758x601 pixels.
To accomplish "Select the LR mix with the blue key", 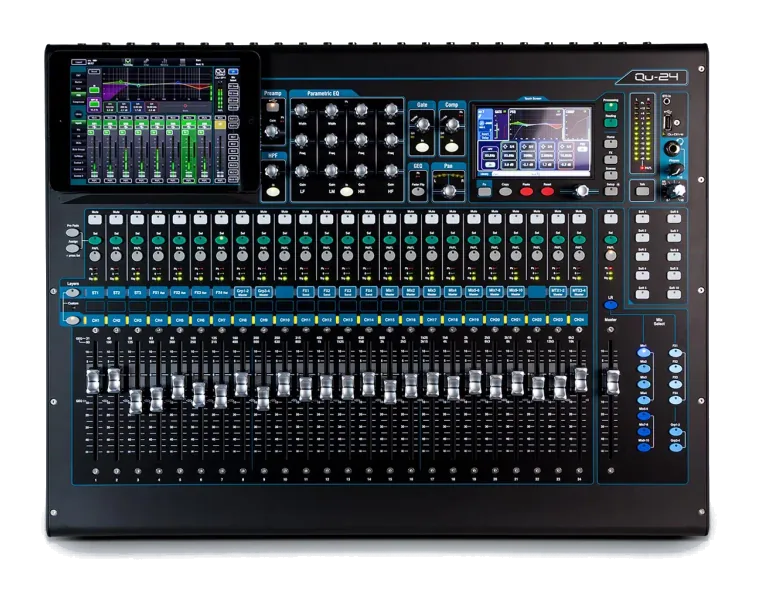I will pos(611,305).
